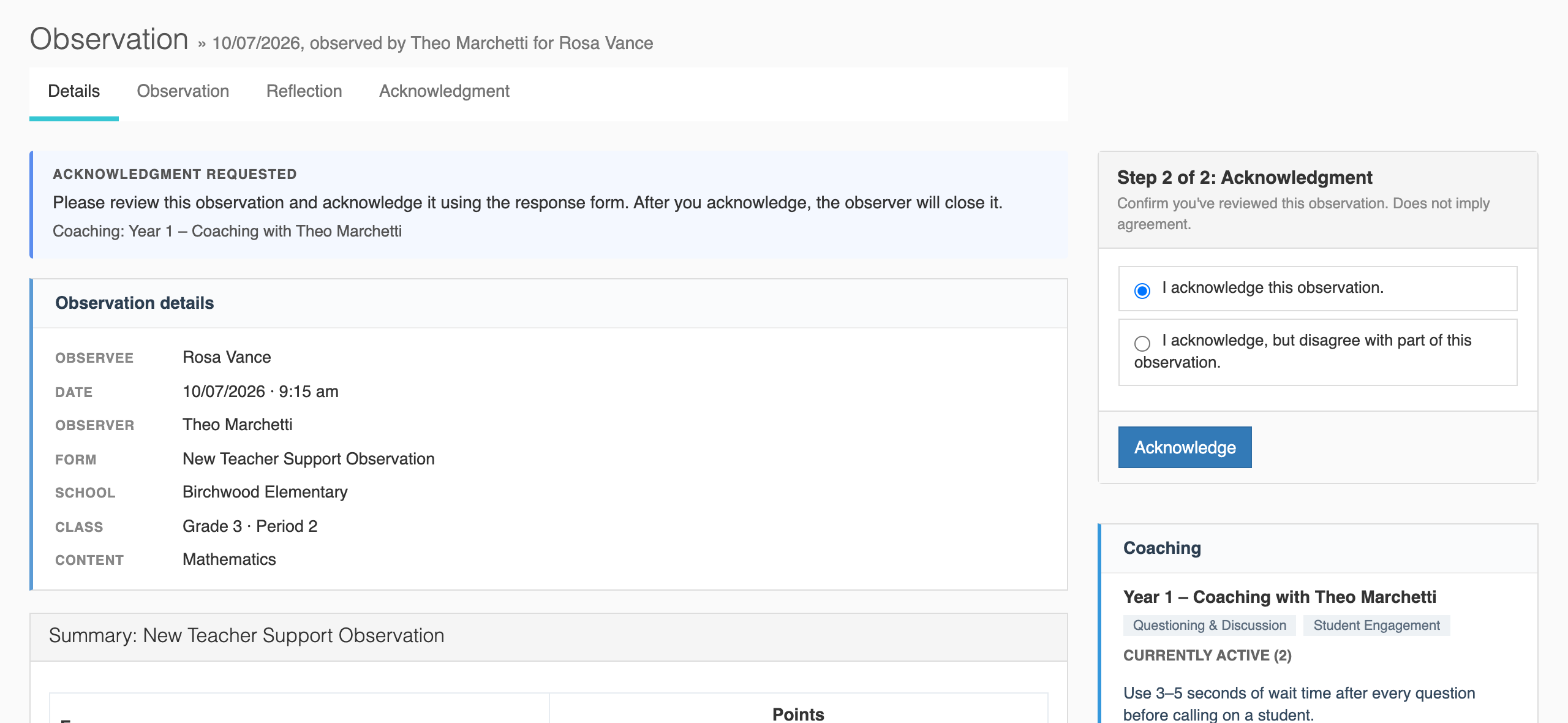Select 'I acknowledge this observation' radio
The height and width of the screenshot is (723, 1568).
pyautogui.click(x=1142, y=290)
